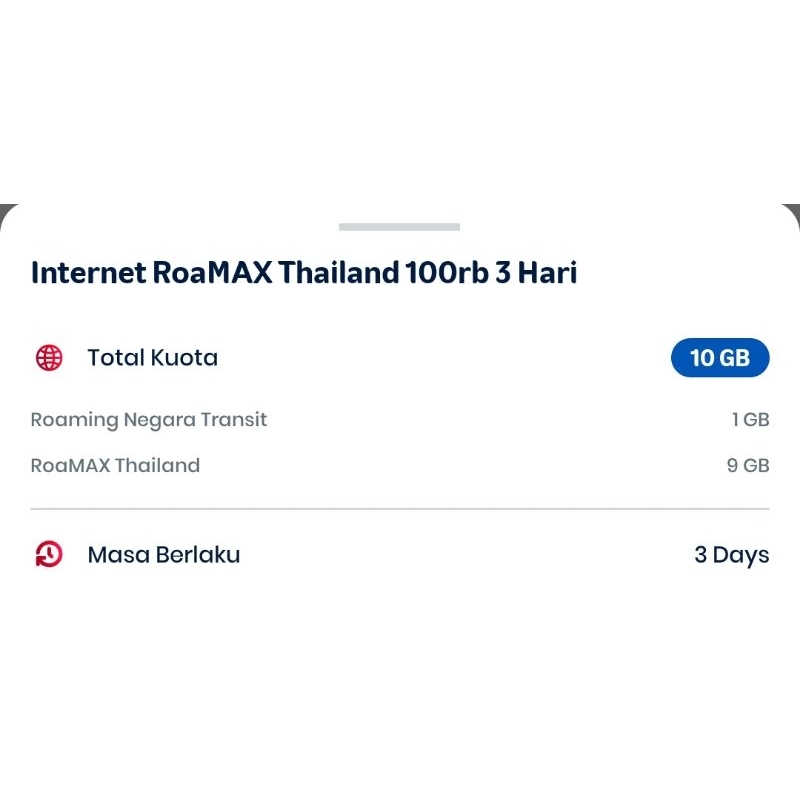Click the blank area above the bottom sheet
The height and width of the screenshot is (800, 800).
[400, 100]
